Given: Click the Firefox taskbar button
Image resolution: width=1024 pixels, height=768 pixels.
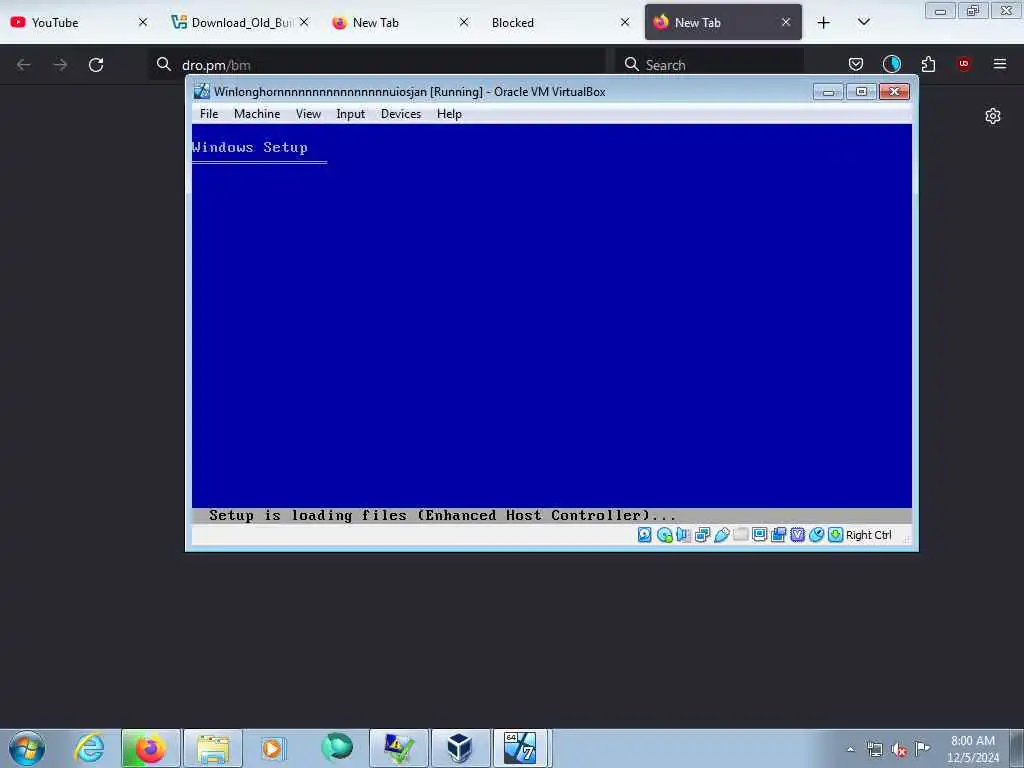Looking at the screenshot, I should [150, 748].
